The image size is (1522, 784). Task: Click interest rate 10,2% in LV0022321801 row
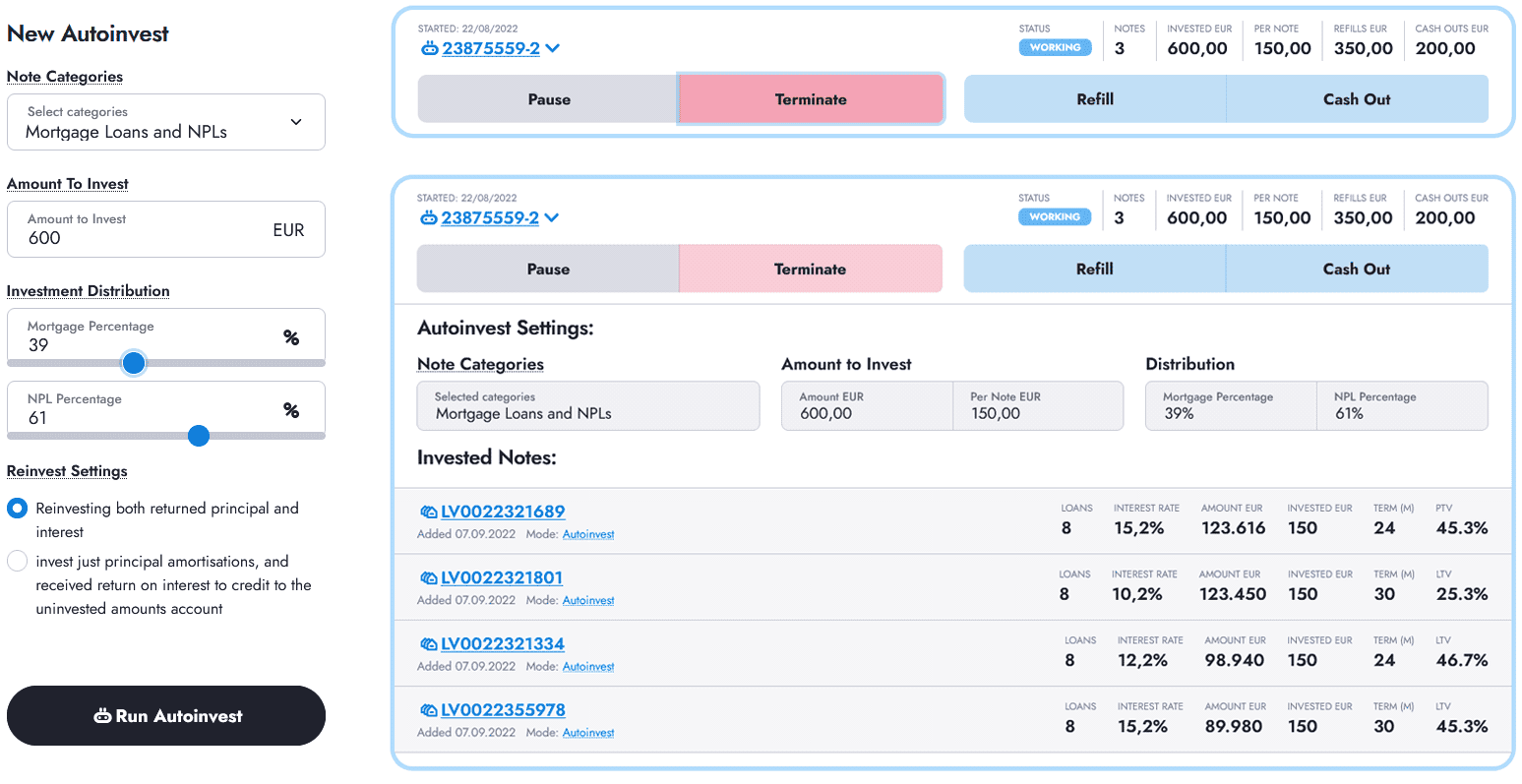coord(1137,594)
